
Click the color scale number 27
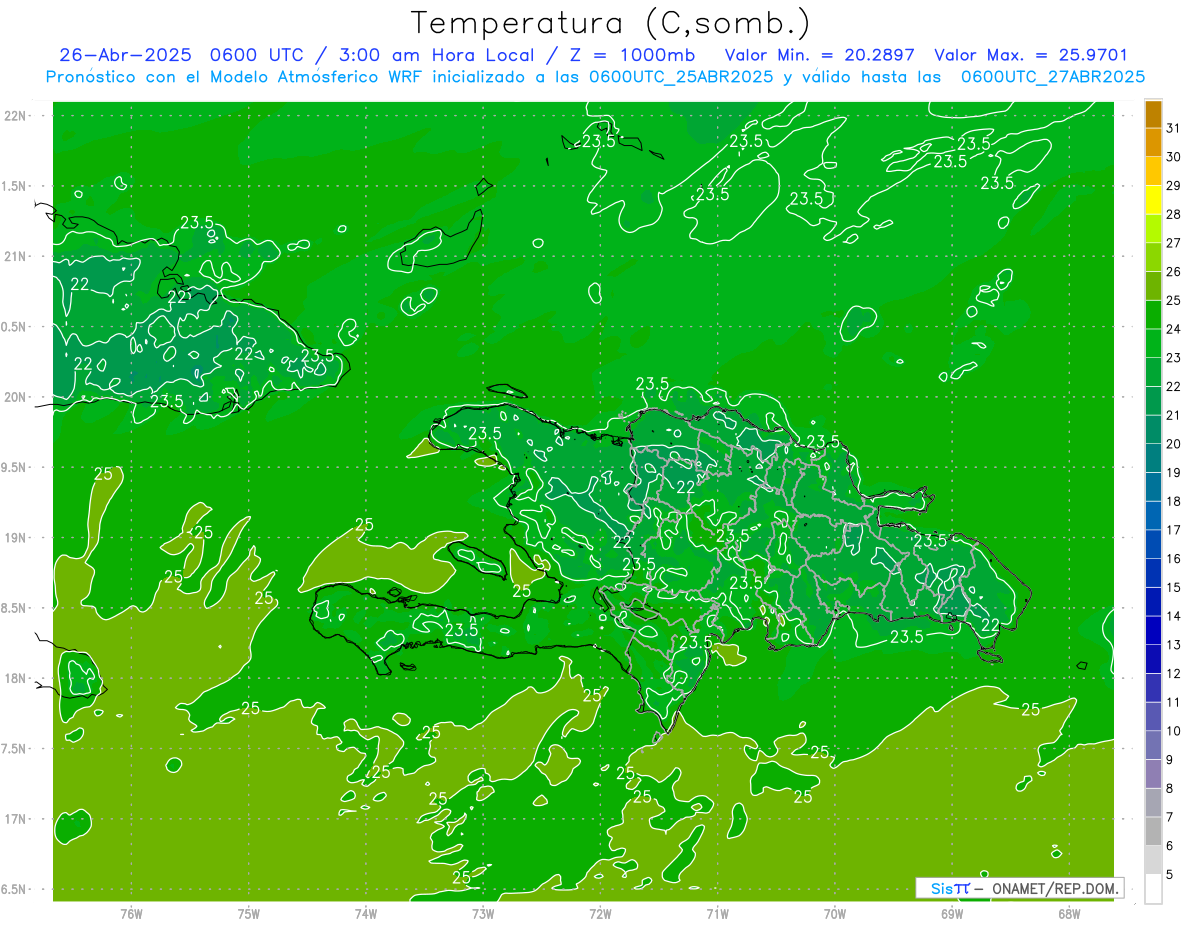pos(1173,243)
